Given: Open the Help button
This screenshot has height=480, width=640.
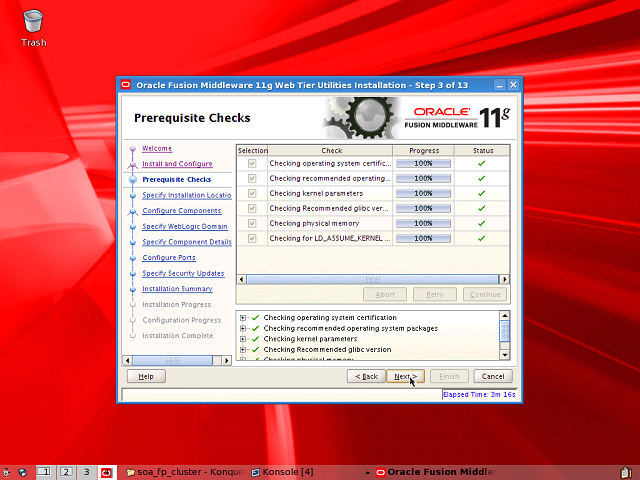Looking at the screenshot, I should [x=146, y=376].
